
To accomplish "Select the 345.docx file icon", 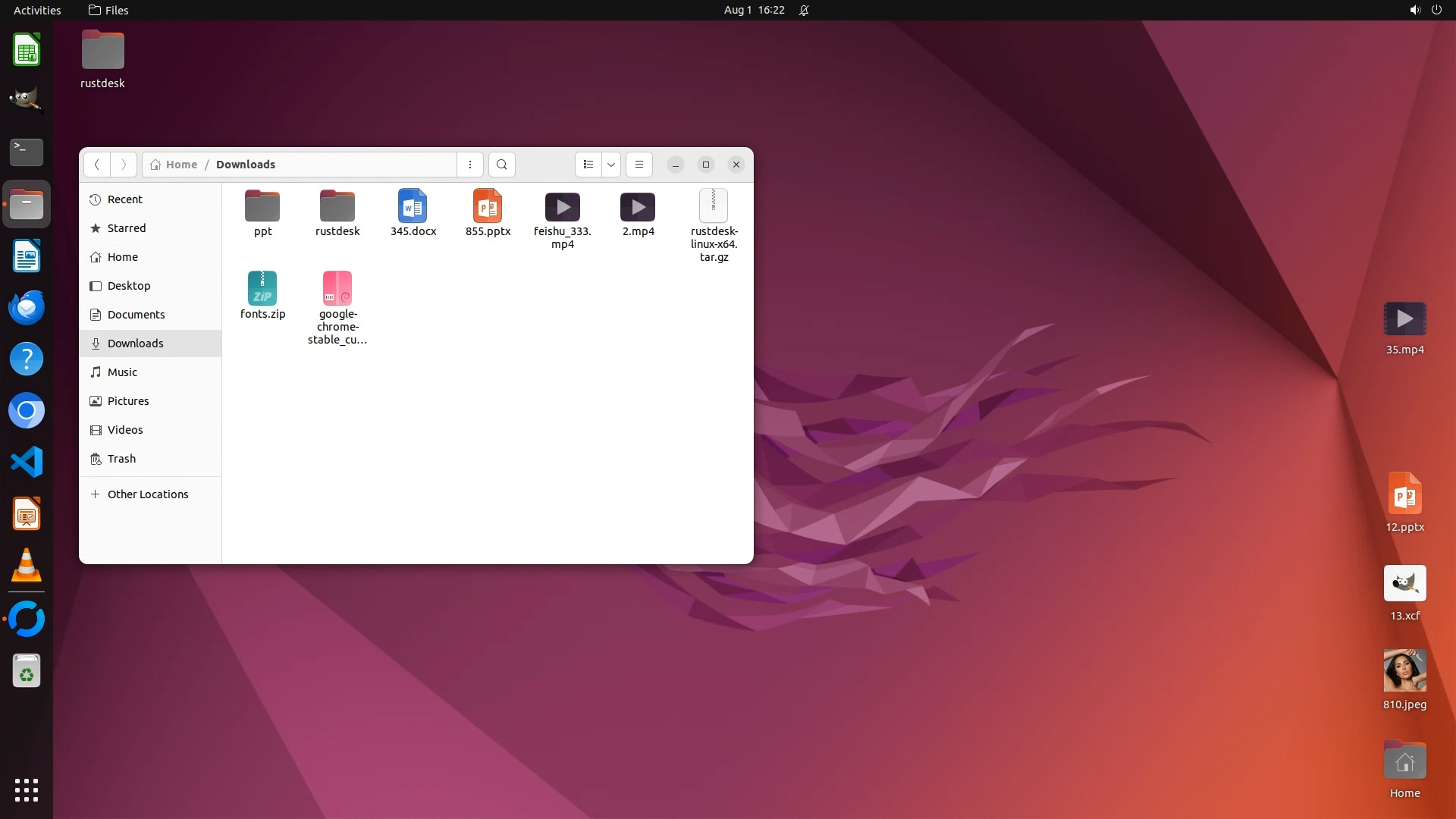I will click(x=413, y=207).
